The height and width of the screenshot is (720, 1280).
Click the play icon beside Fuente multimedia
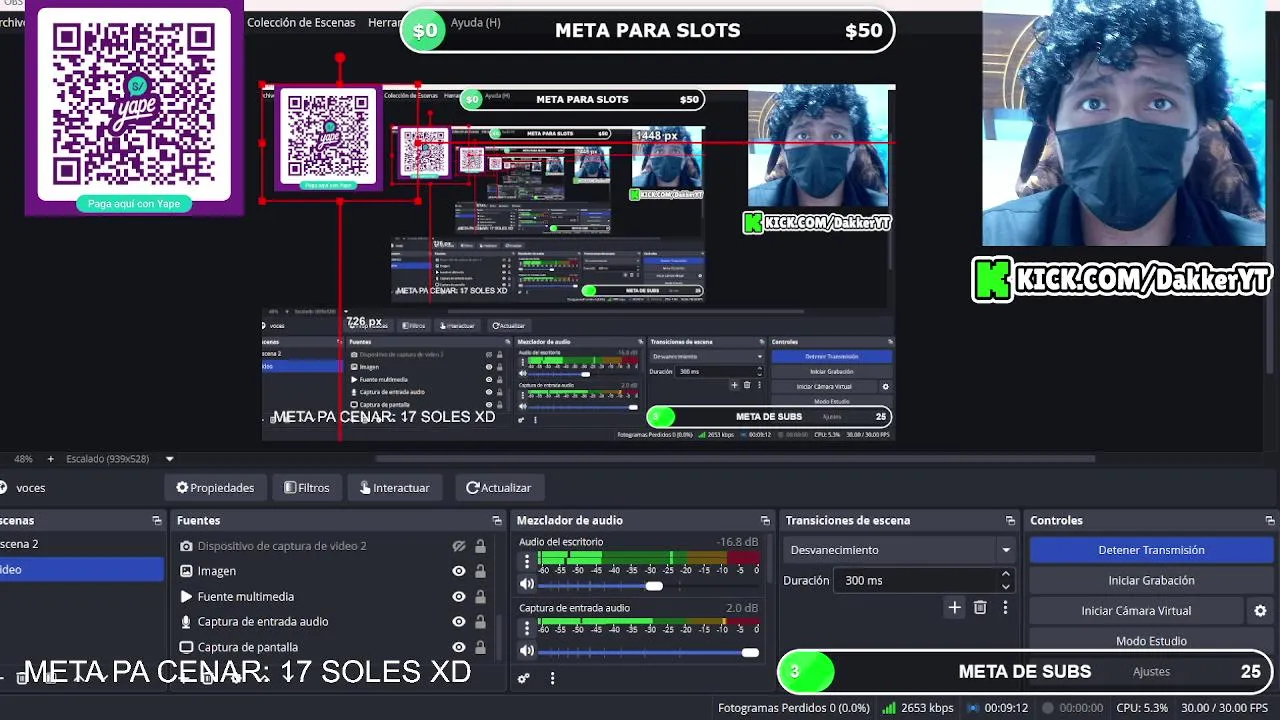pos(186,596)
